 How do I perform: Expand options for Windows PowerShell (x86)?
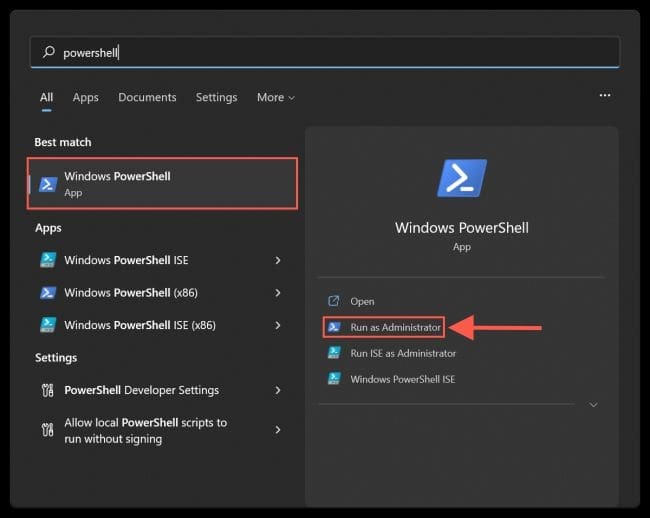coord(278,293)
